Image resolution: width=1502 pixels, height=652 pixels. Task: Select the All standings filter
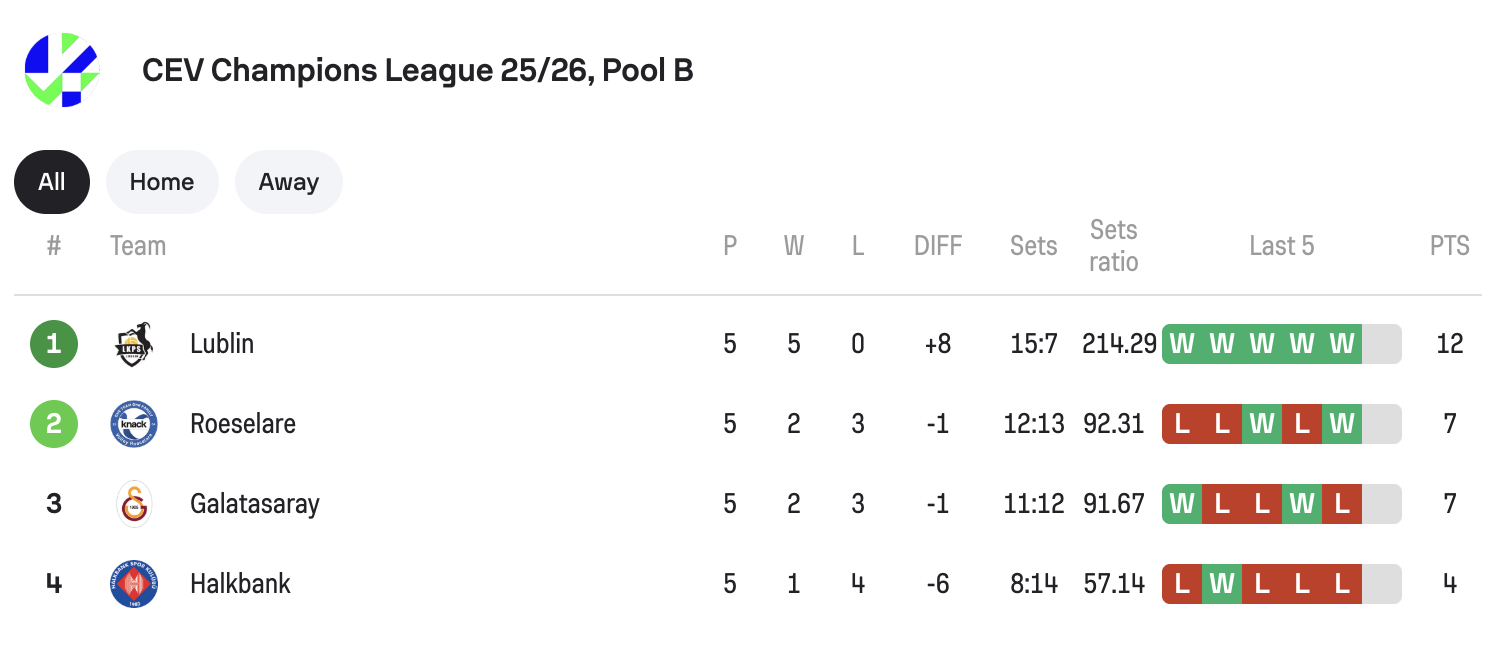pyautogui.click(x=52, y=182)
